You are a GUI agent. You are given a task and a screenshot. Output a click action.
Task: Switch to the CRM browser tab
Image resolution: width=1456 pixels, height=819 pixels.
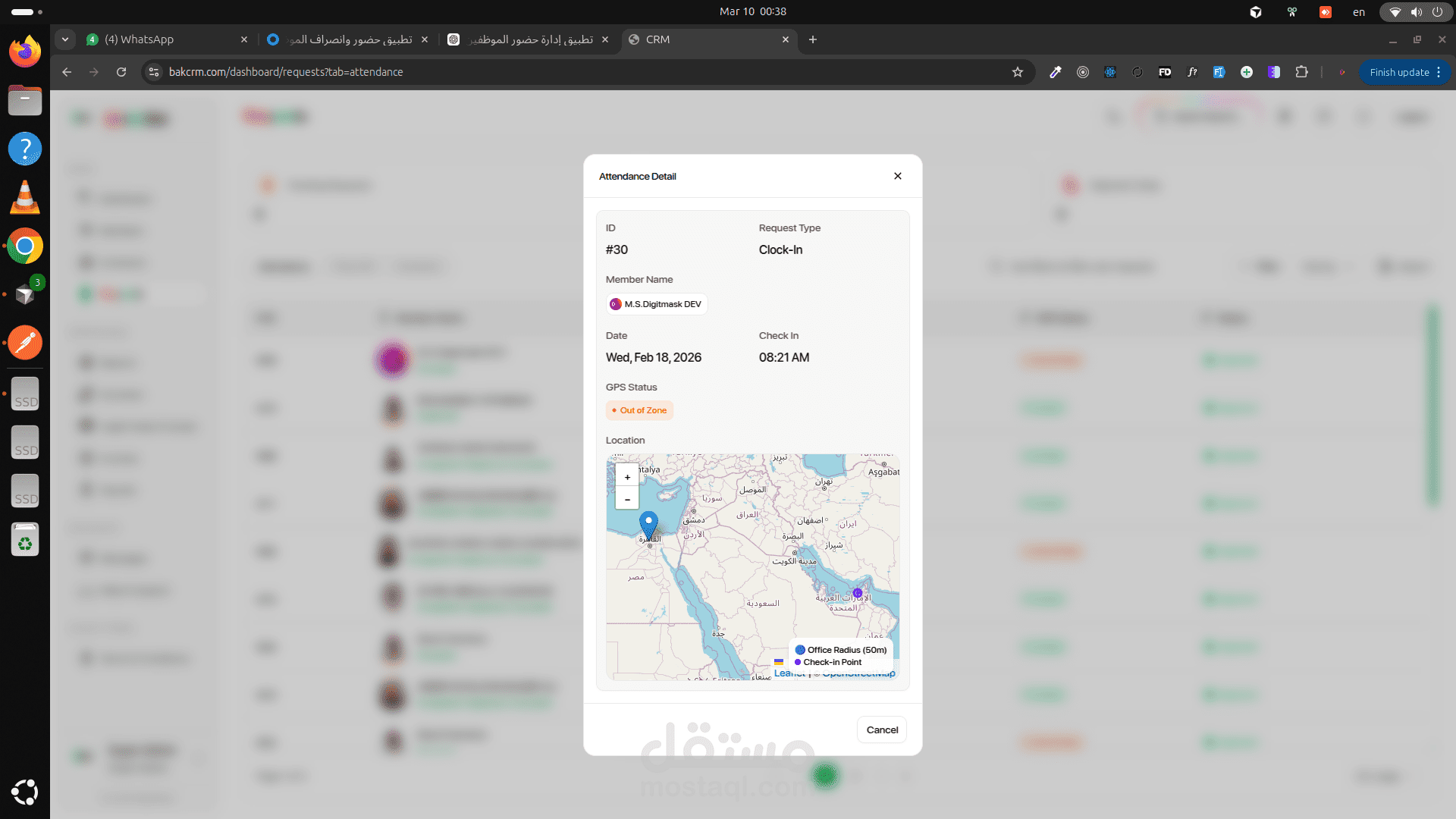pyautogui.click(x=710, y=39)
